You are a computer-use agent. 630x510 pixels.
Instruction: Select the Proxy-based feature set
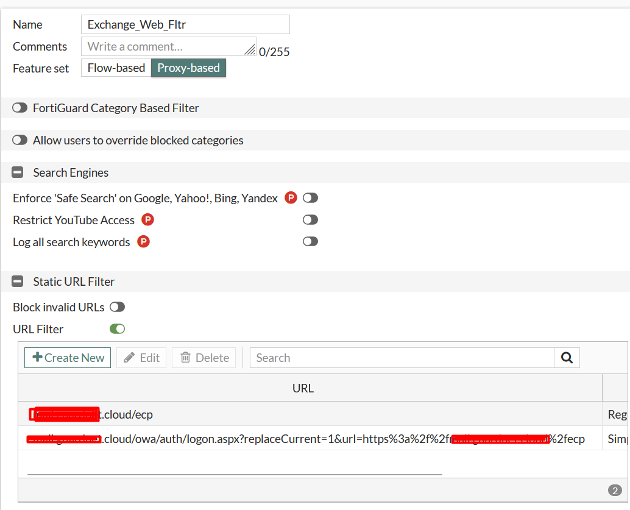point(188,68)
